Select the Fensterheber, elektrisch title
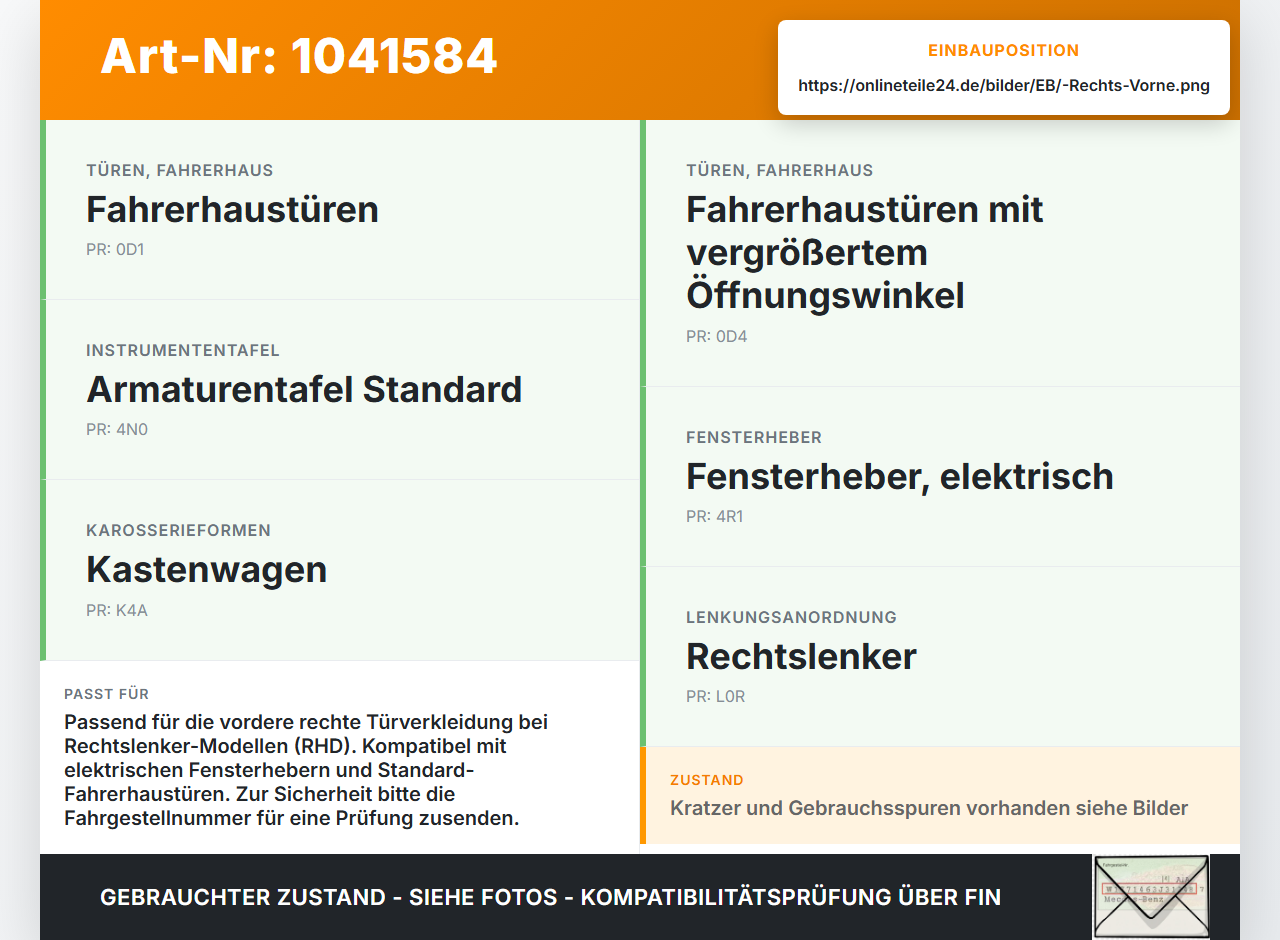This screenshot has height=940, width=1280. point(900,476)
